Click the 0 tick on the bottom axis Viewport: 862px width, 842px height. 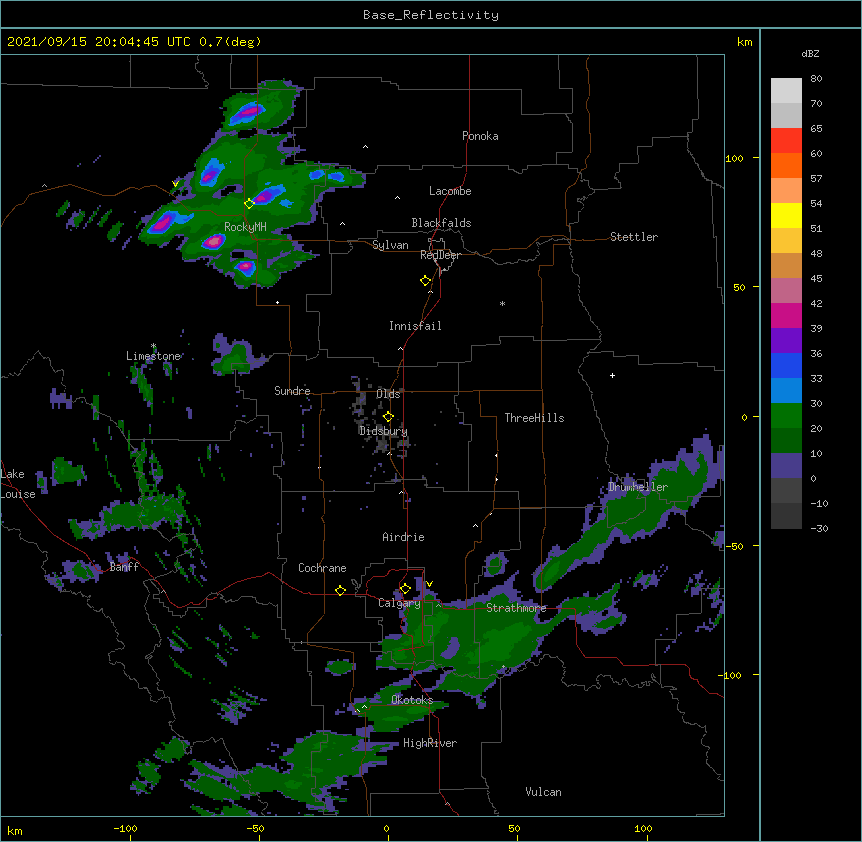386,828
